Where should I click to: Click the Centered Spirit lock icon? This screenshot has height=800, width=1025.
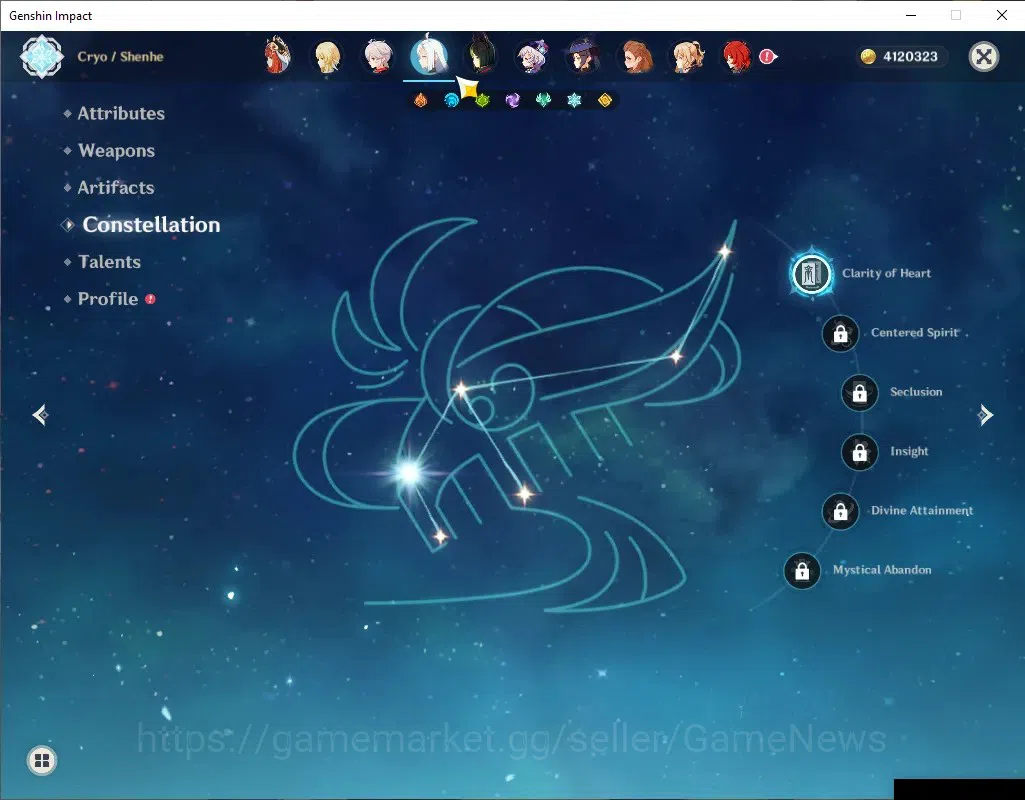pyautogui.click(x=841, y=333)
